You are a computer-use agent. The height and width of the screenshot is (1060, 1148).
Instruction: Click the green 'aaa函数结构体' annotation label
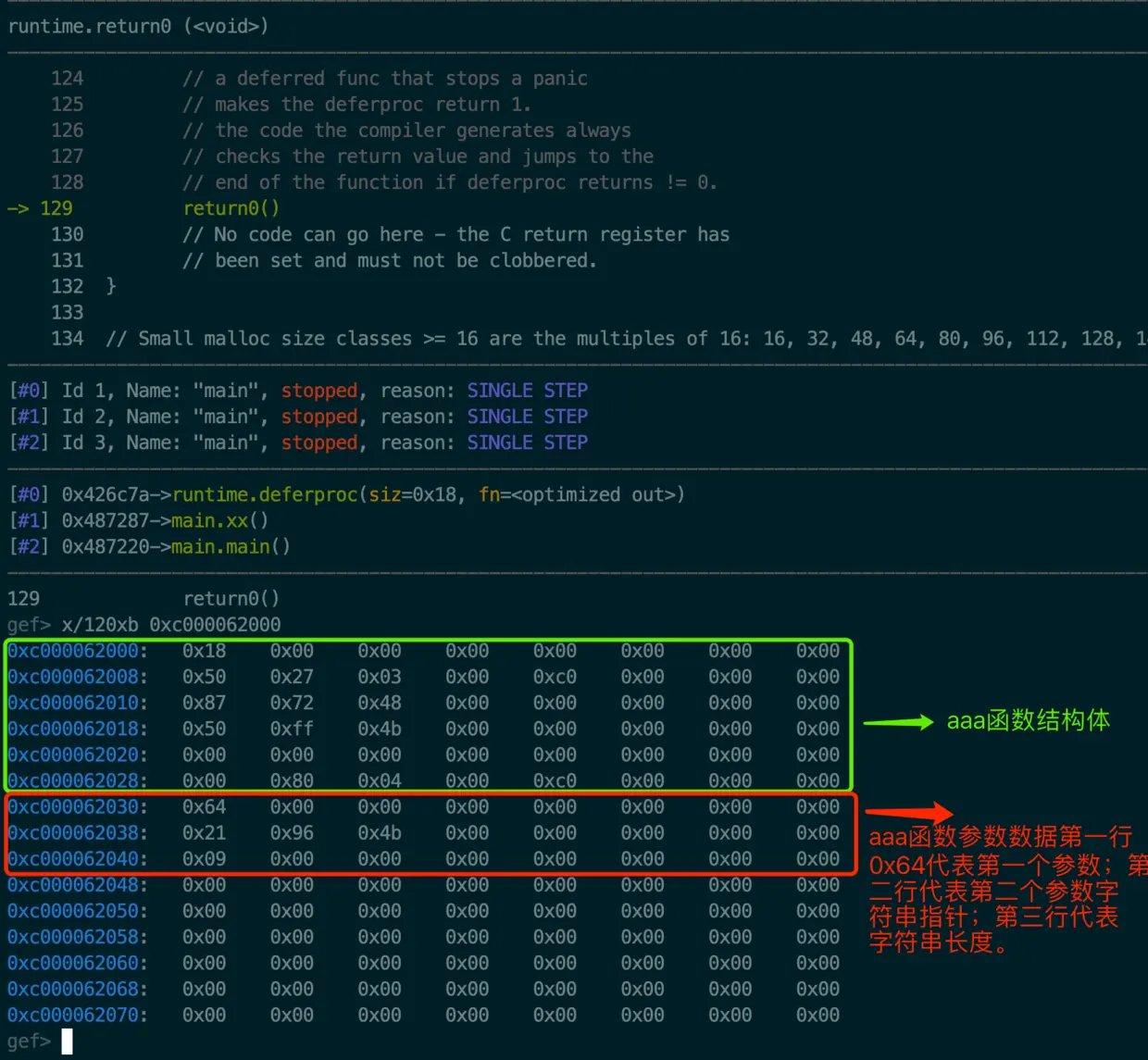(1028, 721)
